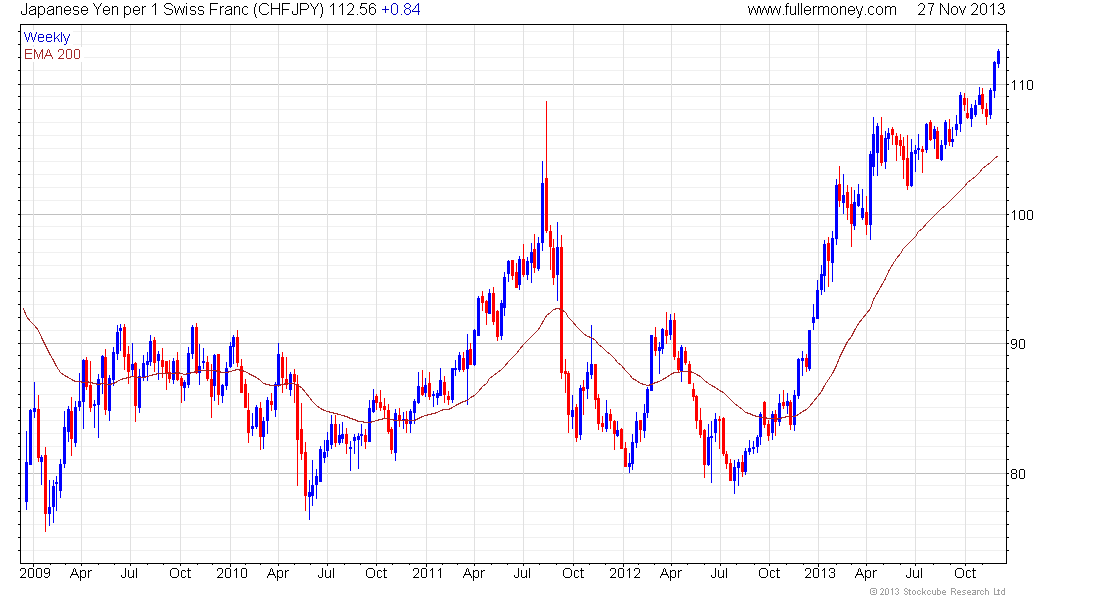Click the Stockcube Research Ltd copyright text
The image size is (1100, 600).
click(937, 592)
